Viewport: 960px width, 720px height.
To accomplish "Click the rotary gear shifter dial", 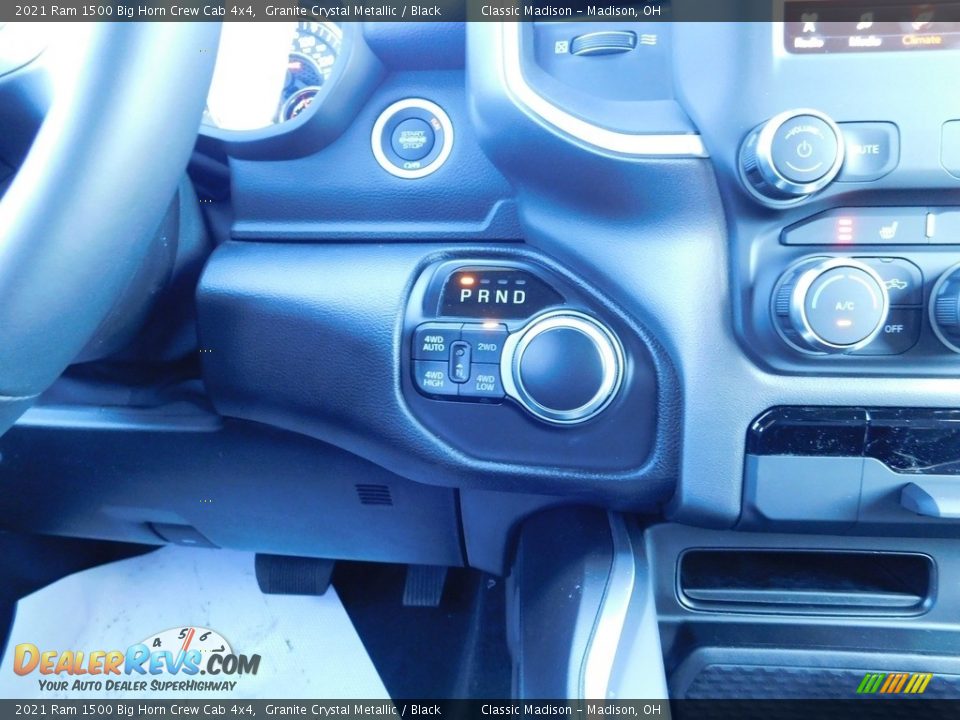I will 562,367.
